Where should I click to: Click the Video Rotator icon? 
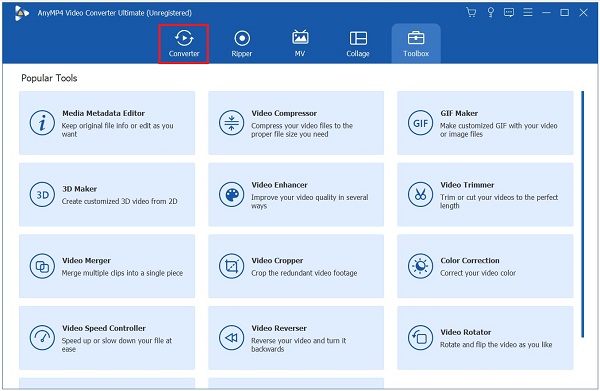[420, 337]
